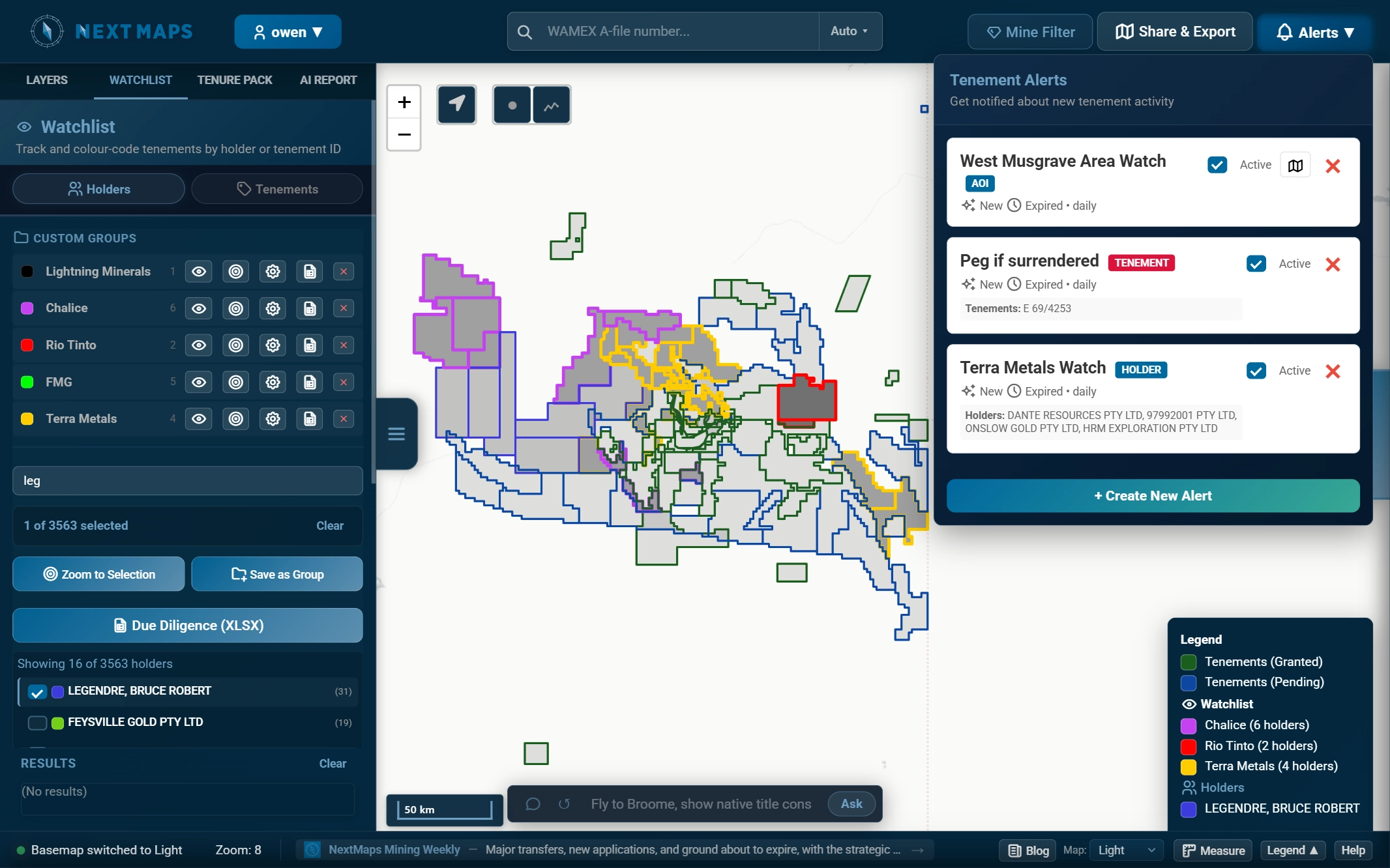Open the owen user dropdown
Viewport: 1390px width, 868px height.
tap(288, 31)
